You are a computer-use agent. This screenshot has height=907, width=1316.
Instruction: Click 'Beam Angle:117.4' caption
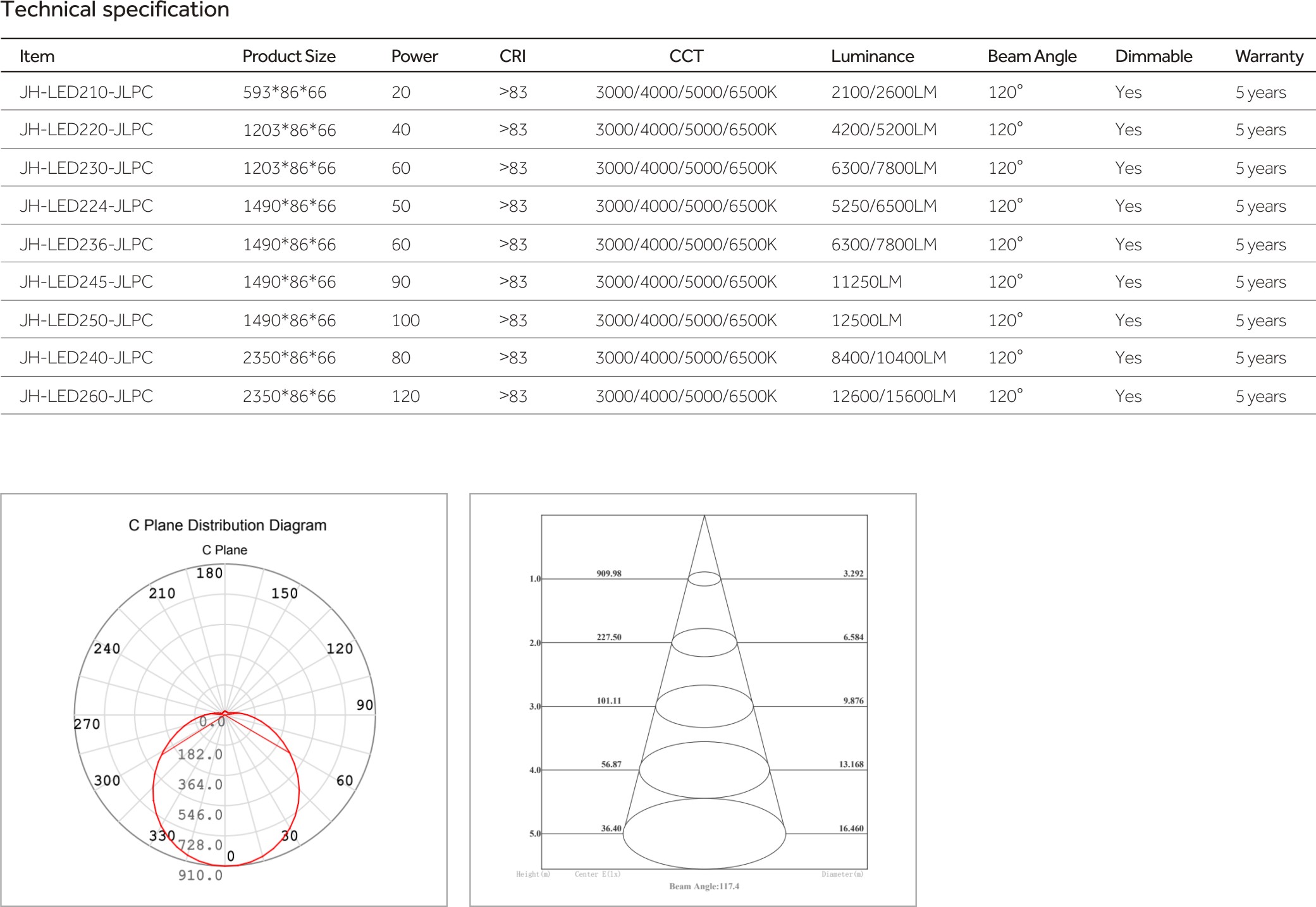tap(704, 886)
